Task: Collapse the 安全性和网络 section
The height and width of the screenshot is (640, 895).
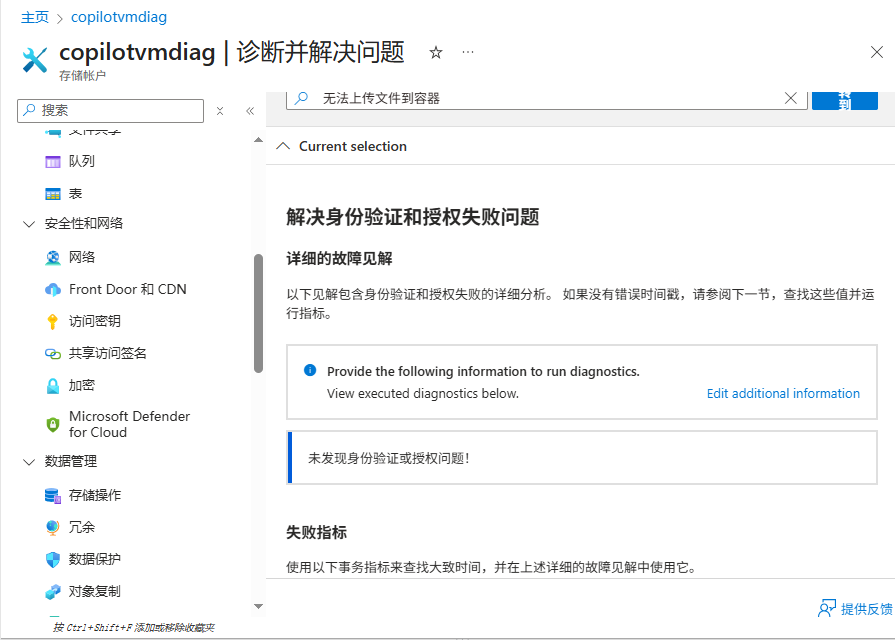Action: [x=29, y=224]
